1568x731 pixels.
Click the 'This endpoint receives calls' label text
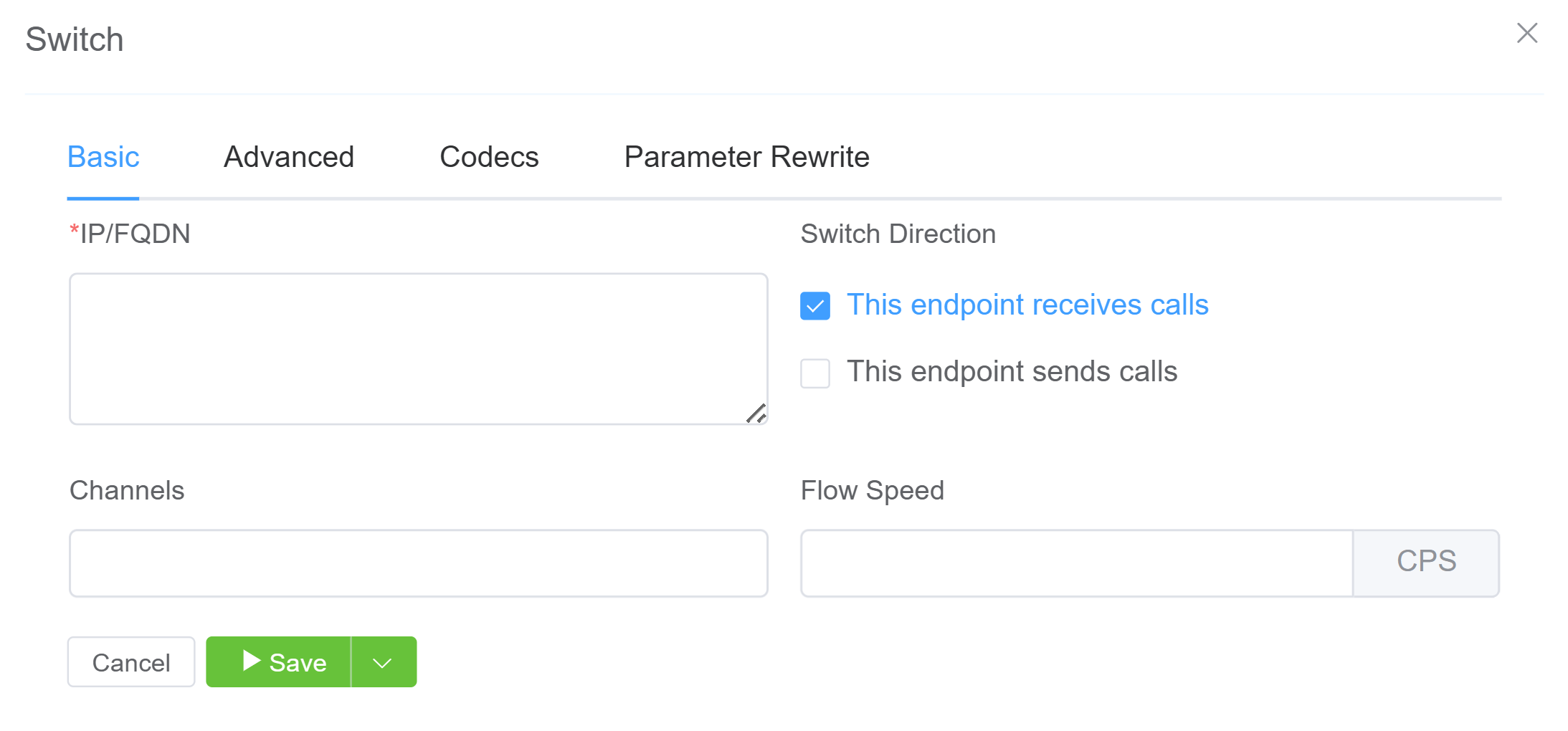1027,305
